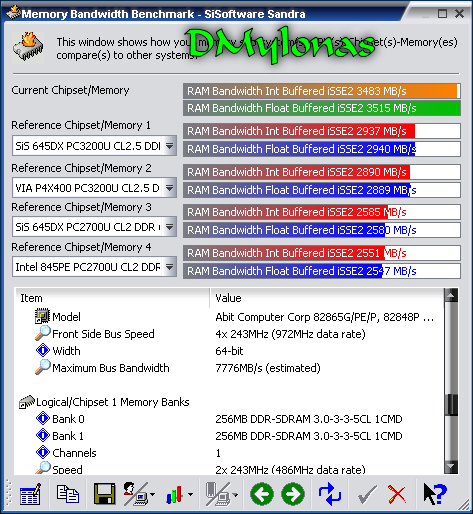Click the Item column header
This screenshot has width=473, height=514.
pyautogui.click(x=112, y=298)
